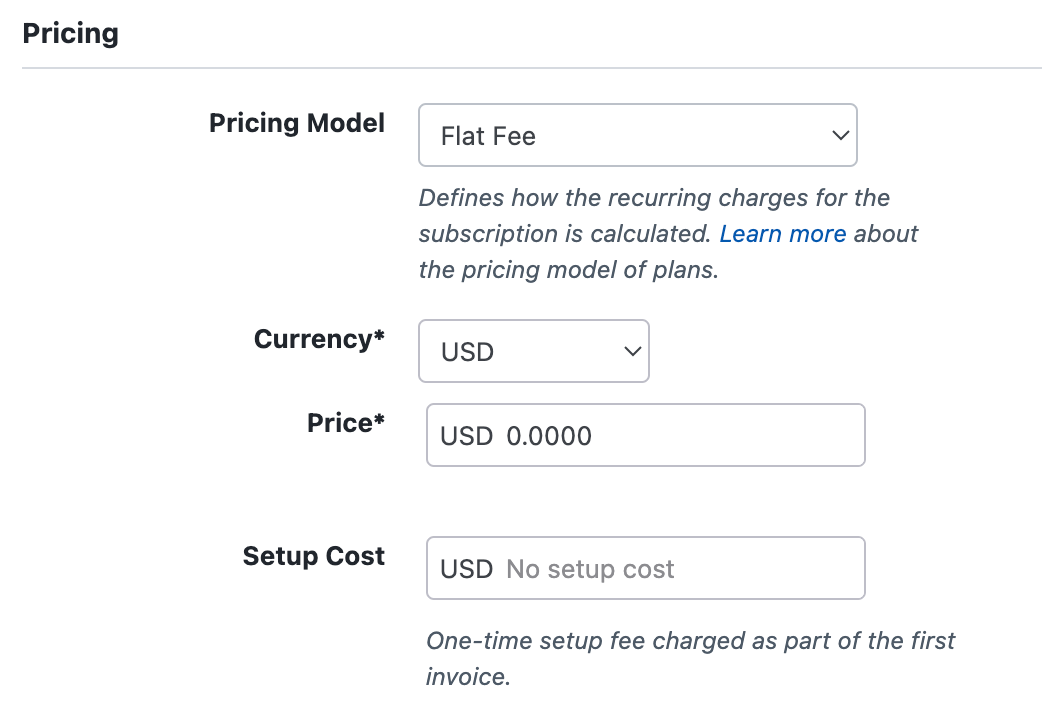This screenshot has height=714, width=1042.
Task: Click the "No setup cost" placeholder text
Action: click(x=590, y=569)
